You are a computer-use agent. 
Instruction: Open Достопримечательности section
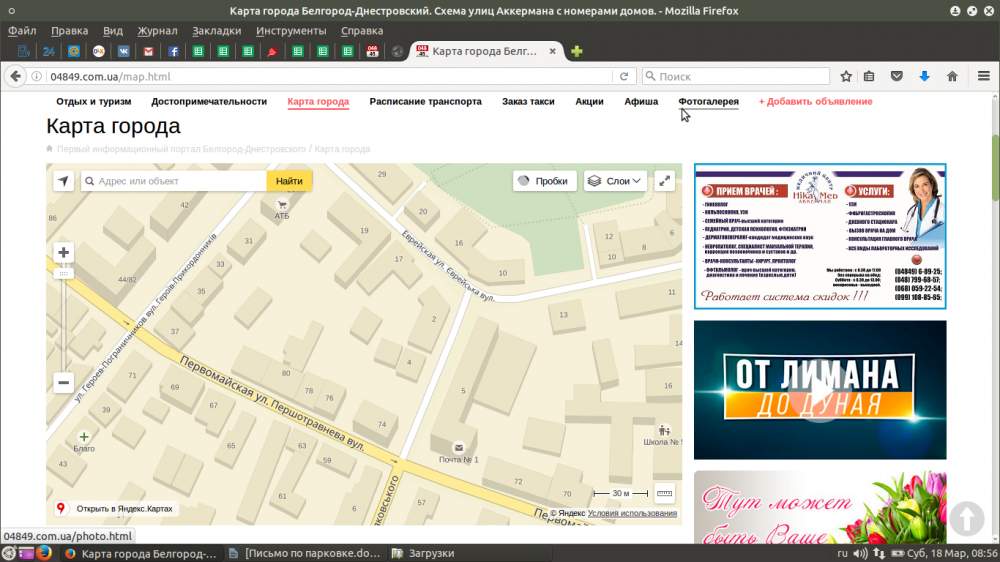(209, 101)
